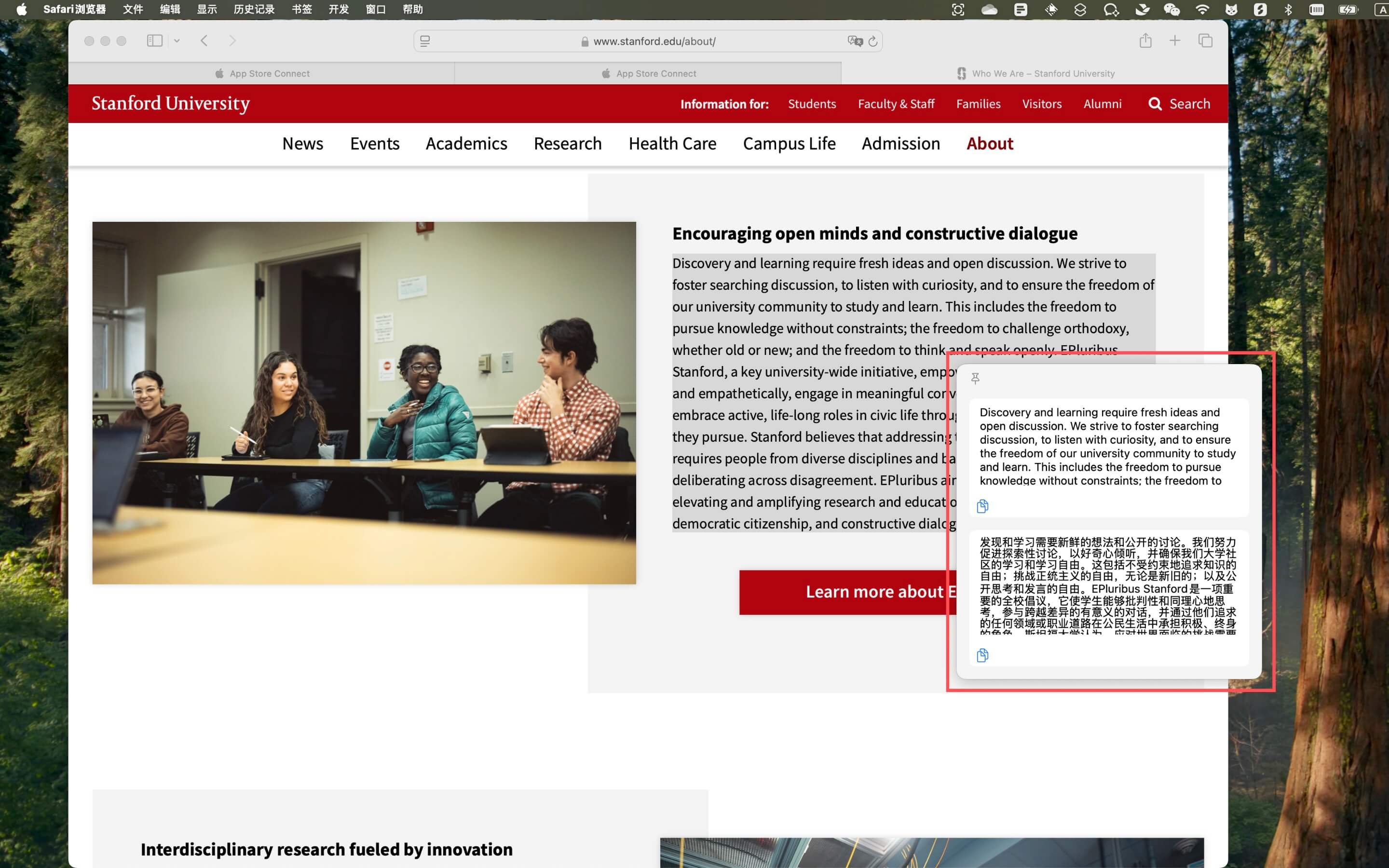Open the 历史记录 menu
This screenshot has width=1389, height=868.
254,9
